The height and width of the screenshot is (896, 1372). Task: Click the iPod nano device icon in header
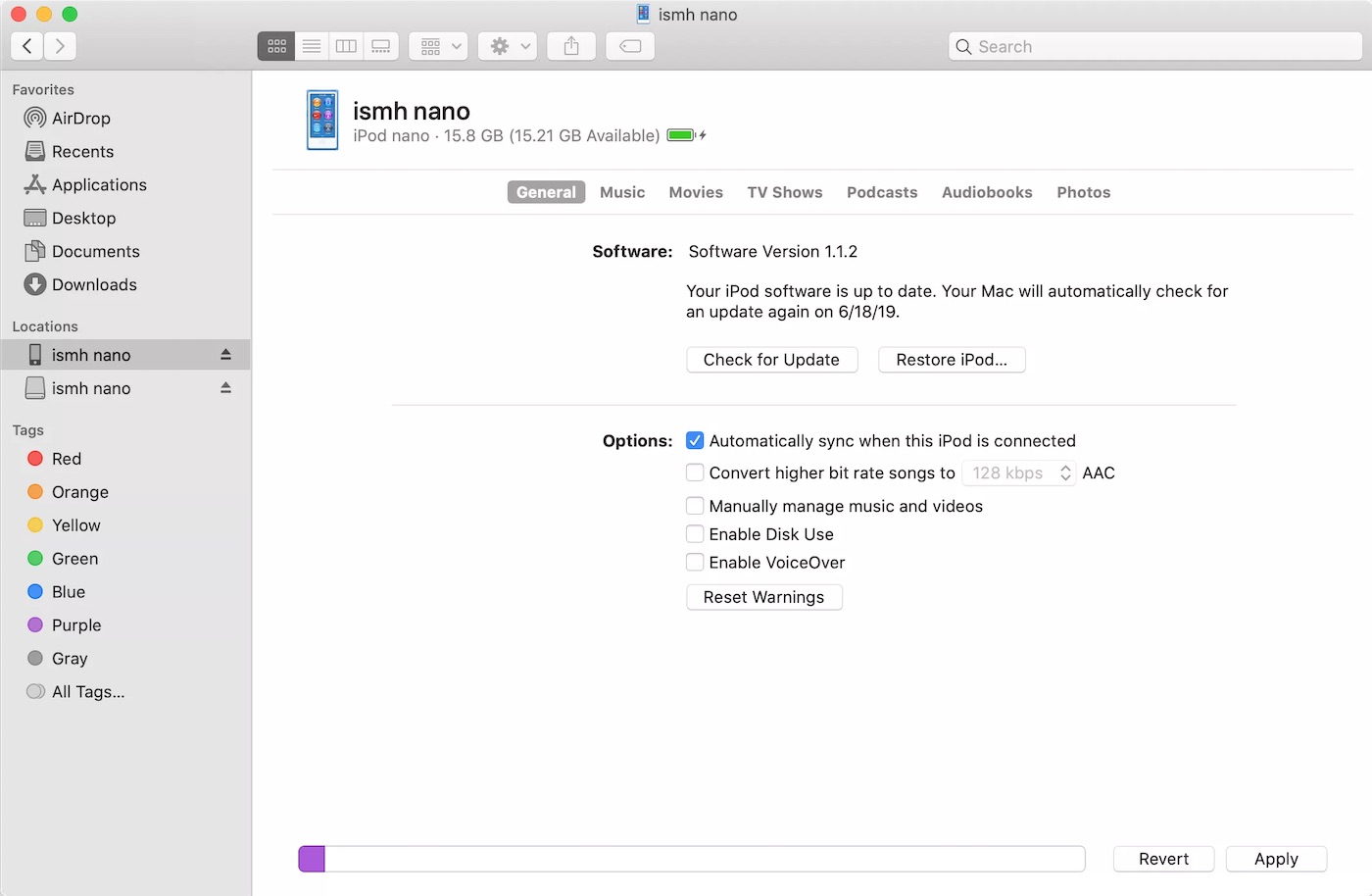point(322,120)
